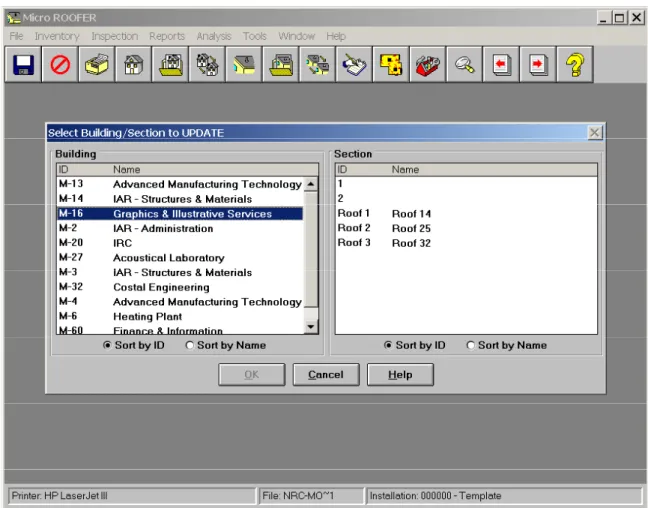
Task: Click building list scroll down arrow
Action: click(x=310, y=327)
